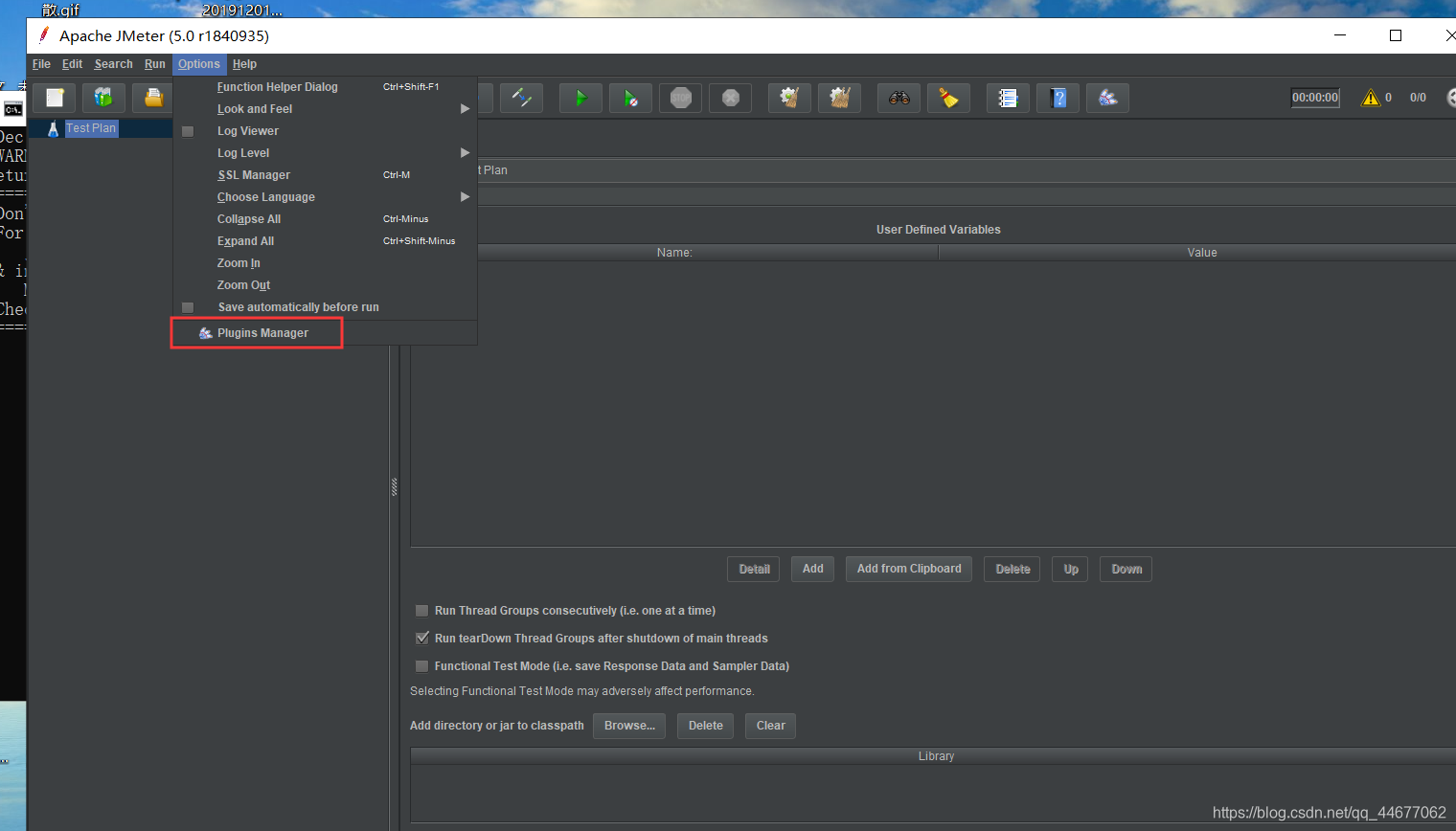The width and height of the screenshot is (1456, 831).
Task: Select SSL Manager menu entry
Action: coord(325,175)
